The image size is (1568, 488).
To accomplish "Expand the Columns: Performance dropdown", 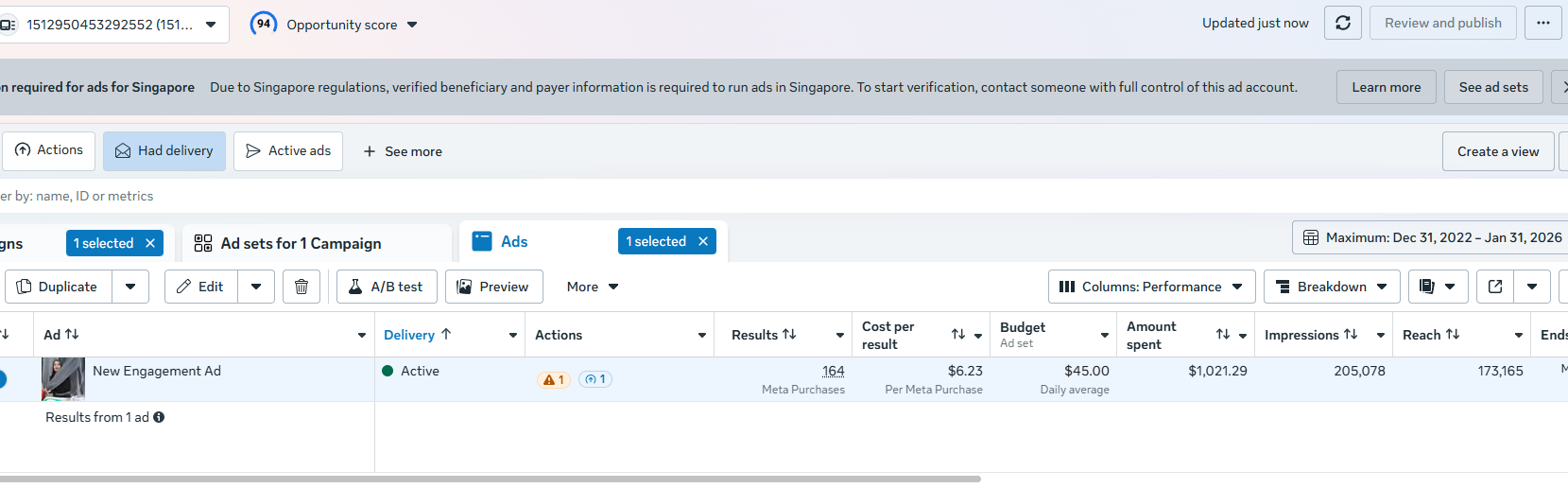I will 1151,287.
